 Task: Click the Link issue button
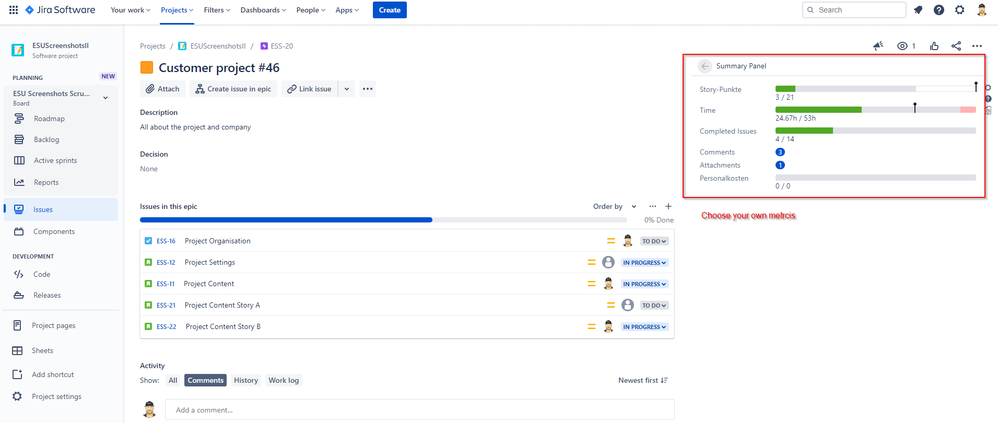tap(309, 89)
